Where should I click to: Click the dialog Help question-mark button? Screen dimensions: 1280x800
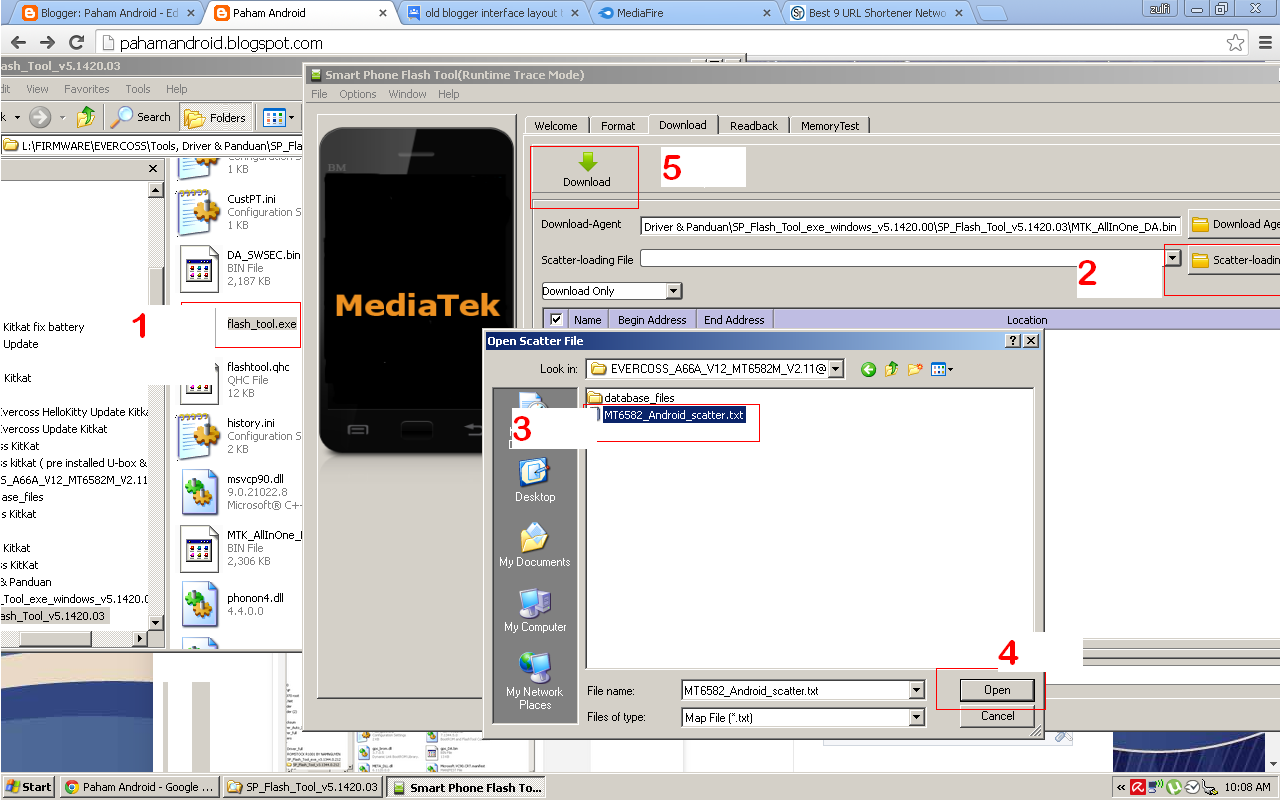(1013, 341)
